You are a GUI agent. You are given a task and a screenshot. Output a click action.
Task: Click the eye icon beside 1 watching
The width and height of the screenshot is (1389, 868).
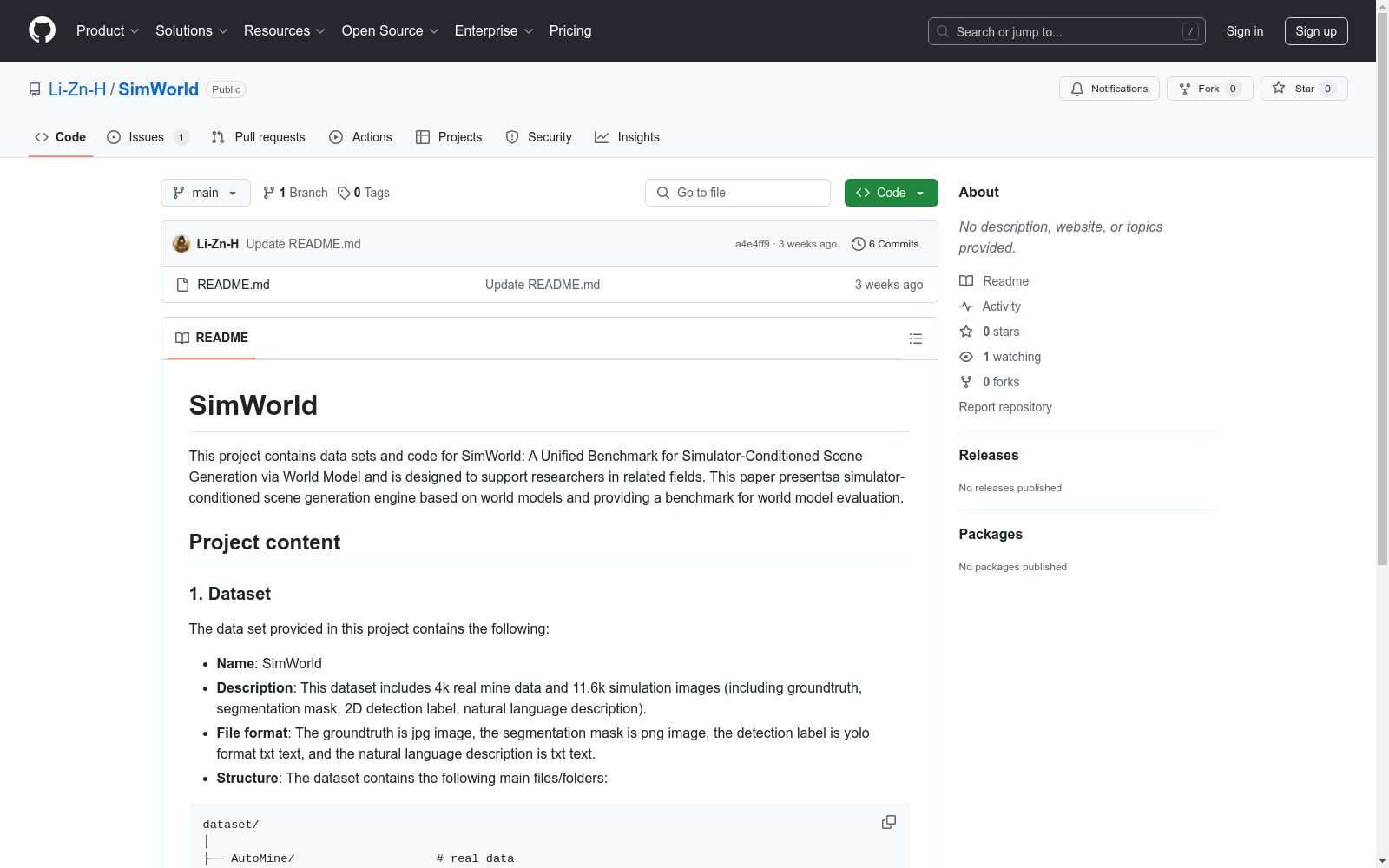pos(966,357)
